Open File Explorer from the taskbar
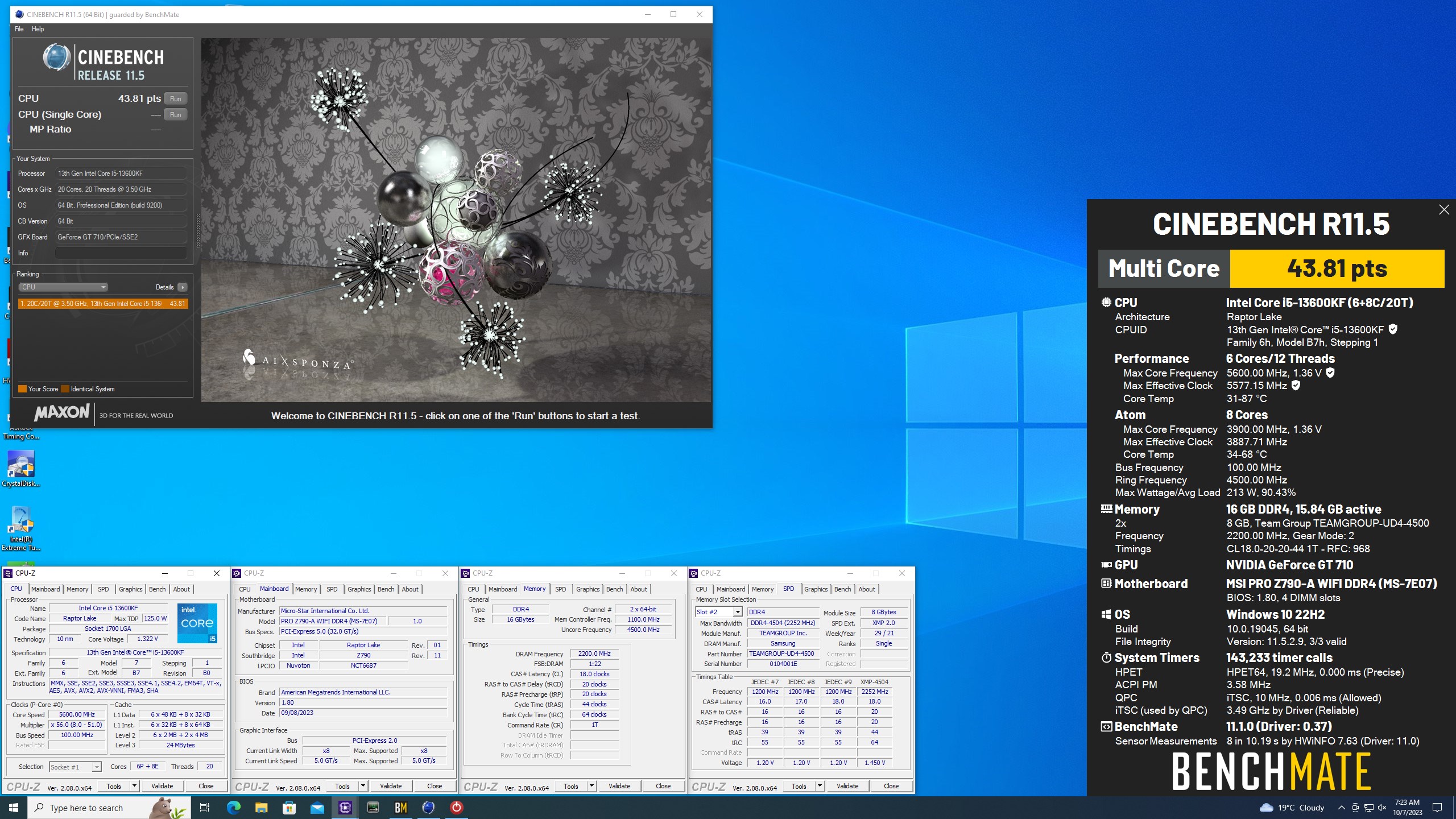This screenshot has height=819, width=1456. pyautogui.click(x=261, y=808)
